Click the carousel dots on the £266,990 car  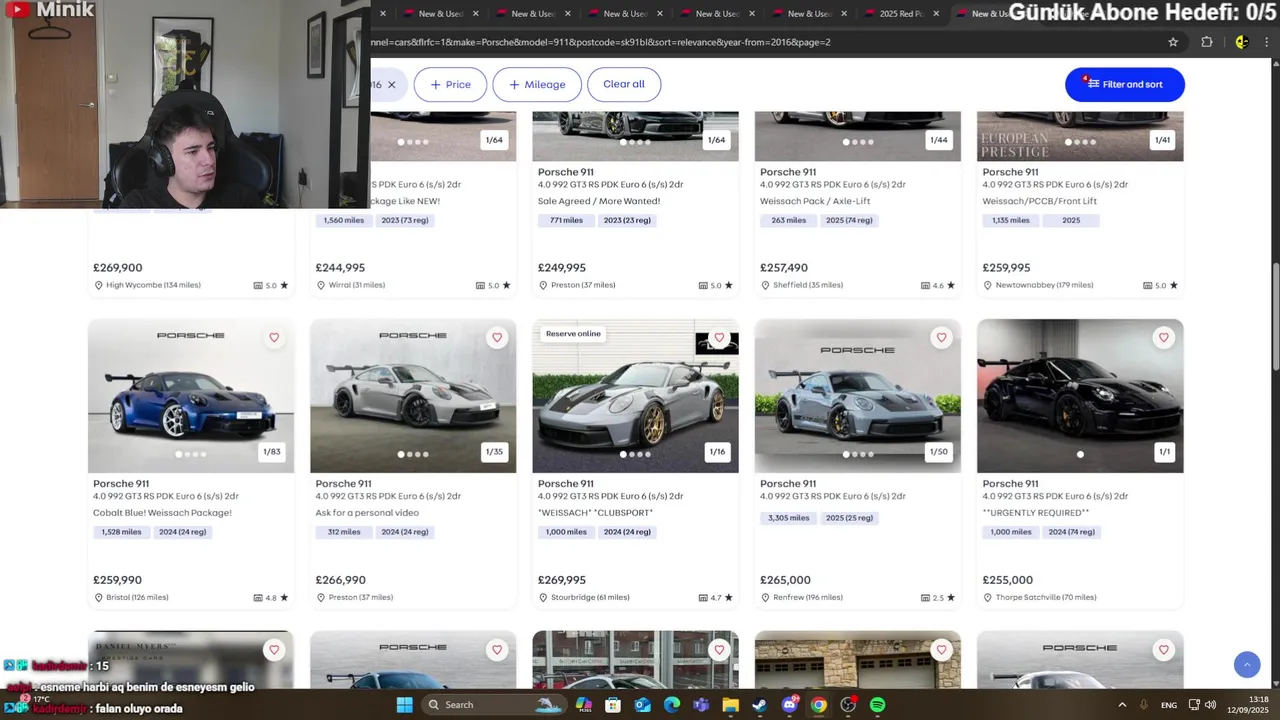coord(413,454)
